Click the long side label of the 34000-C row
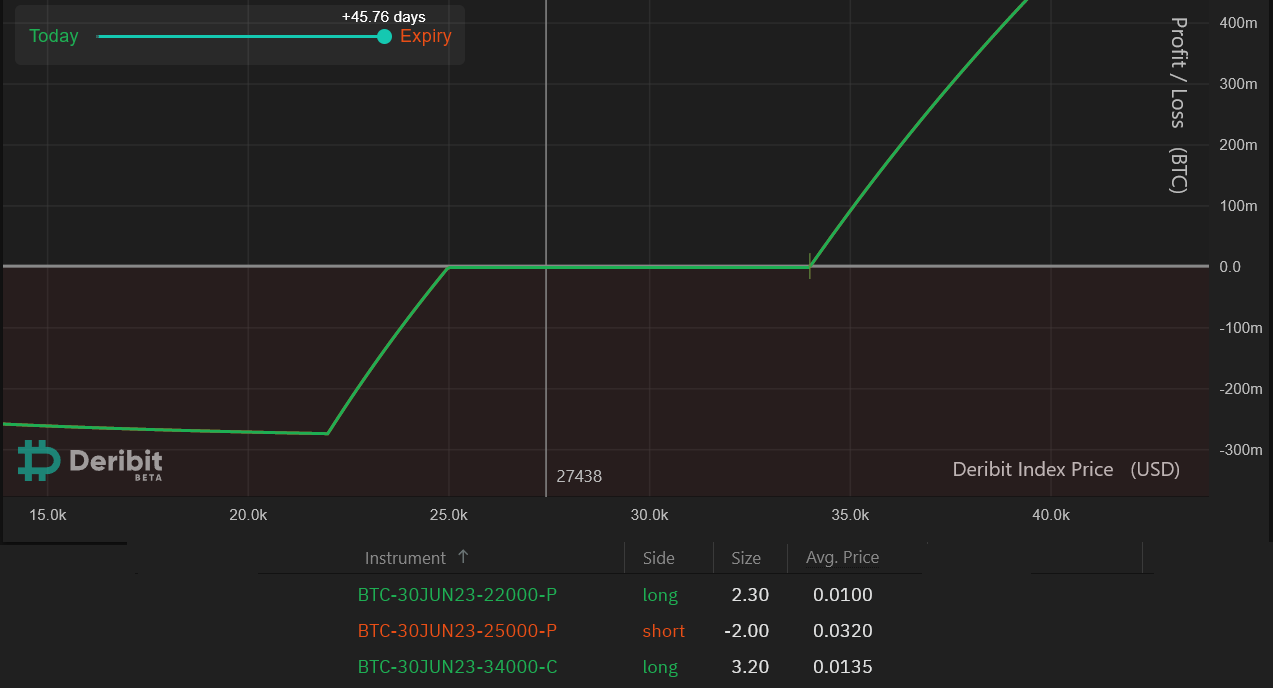Image resolution: width=1273 pixels, height=688 pixels. (660, 666)
